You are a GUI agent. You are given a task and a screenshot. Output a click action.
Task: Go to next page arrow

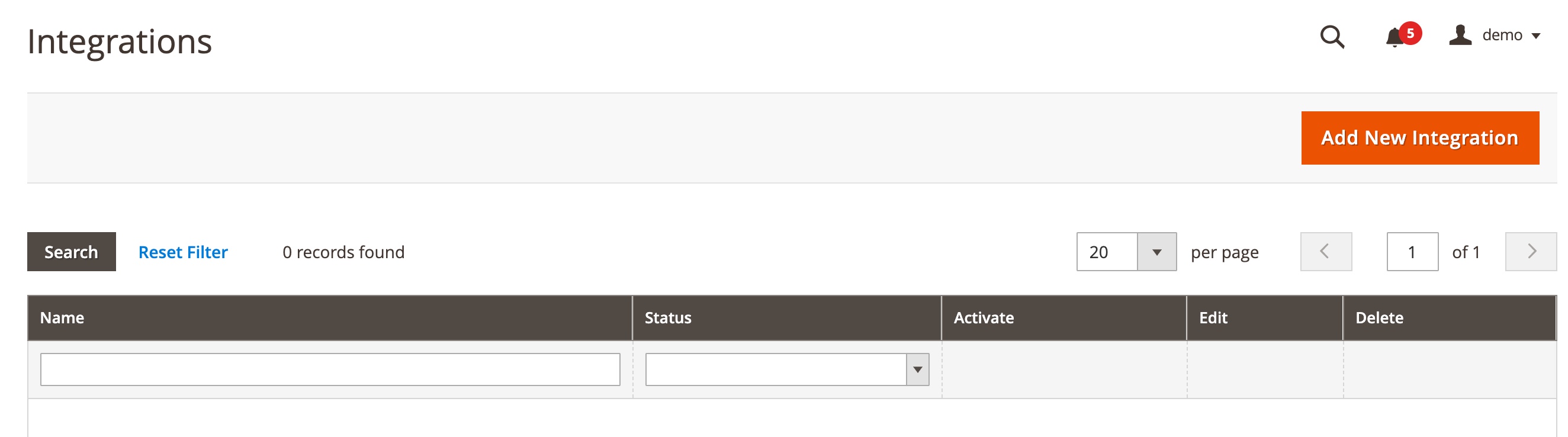(1530, 252)
